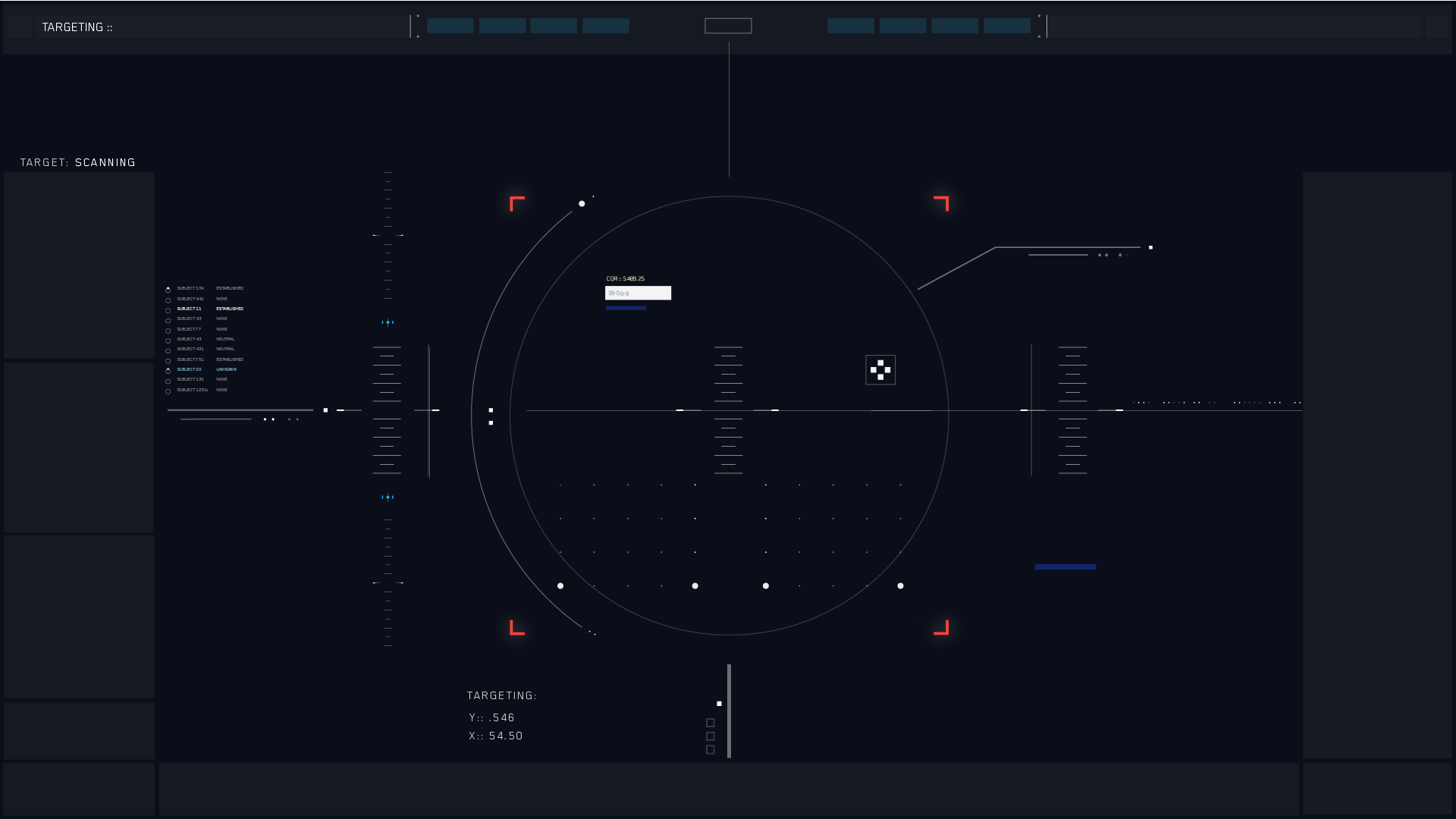Viewport: 1456px width, 819px height.
Task: Click the rightmost large white dot in the grid's bottom row
Action: 900,585
